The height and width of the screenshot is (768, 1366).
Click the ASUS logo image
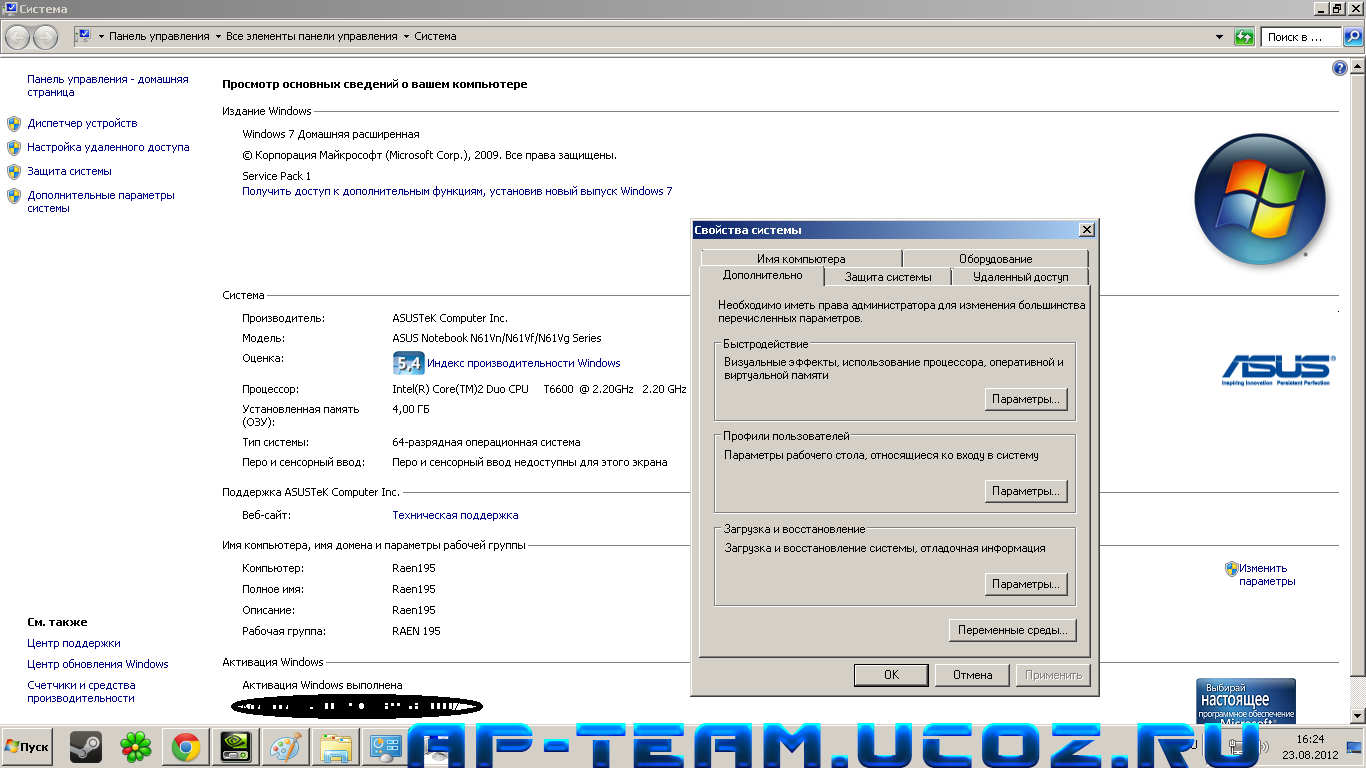coord(1277,370)
